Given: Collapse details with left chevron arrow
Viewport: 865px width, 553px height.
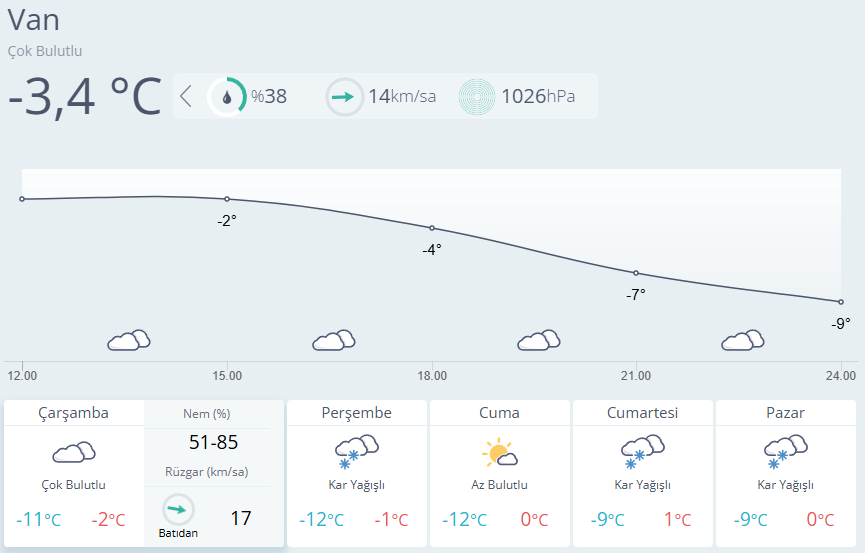Looking at the screenshot, I should (186, 97).
